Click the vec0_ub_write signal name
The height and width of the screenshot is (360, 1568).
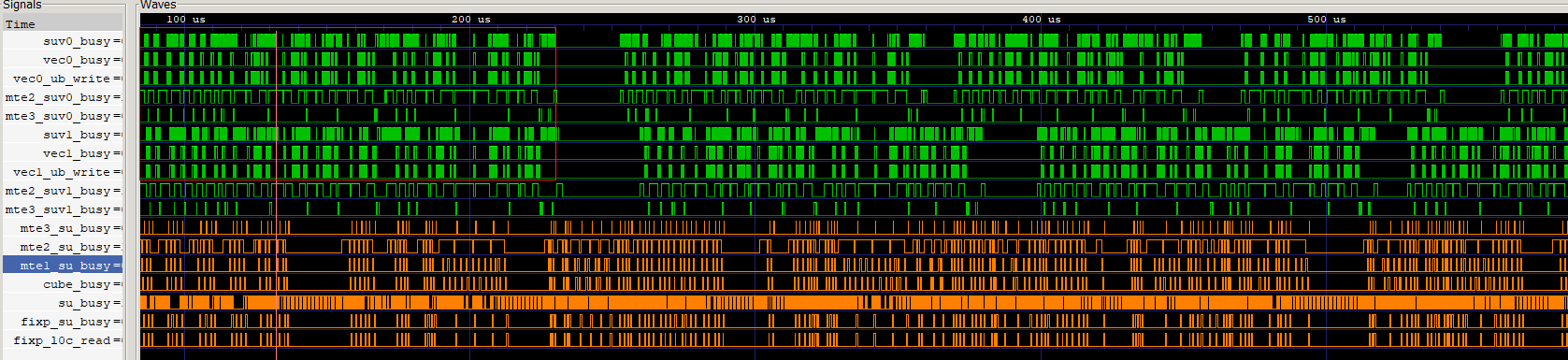tap(62, 79)
